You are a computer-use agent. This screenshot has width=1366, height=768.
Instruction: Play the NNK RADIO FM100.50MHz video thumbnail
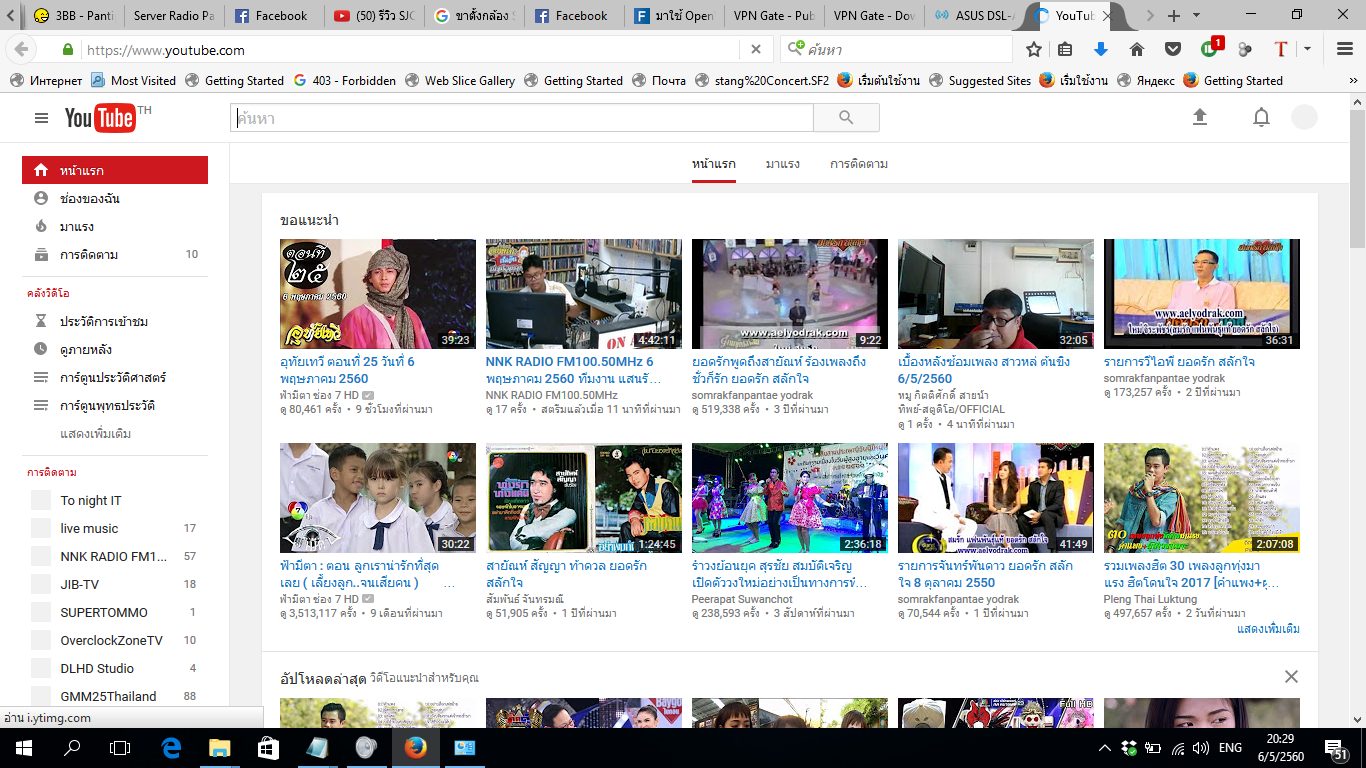point(583,294)
